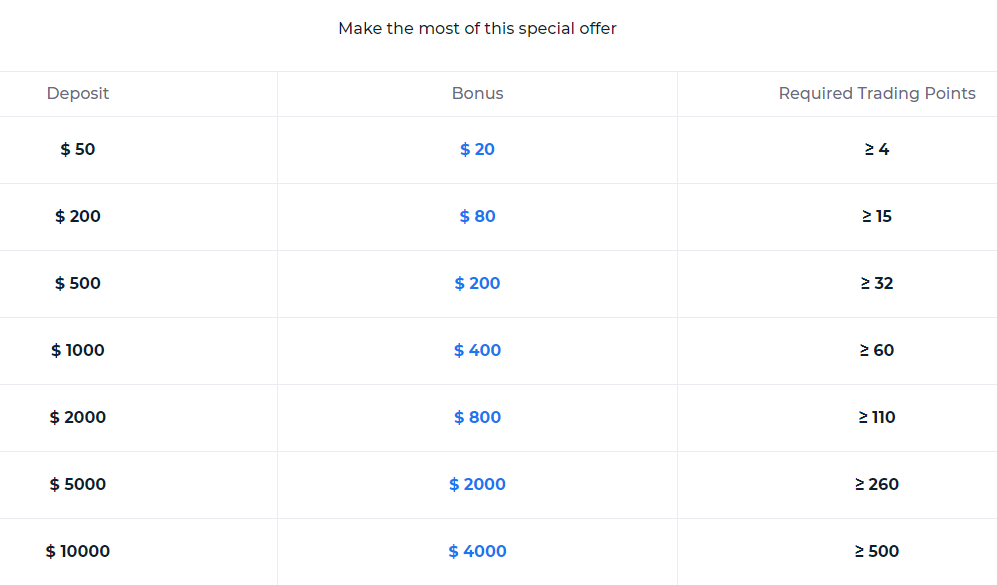
Task: Click the $ 1000 deposit amount
Action: tap(78, 350)
